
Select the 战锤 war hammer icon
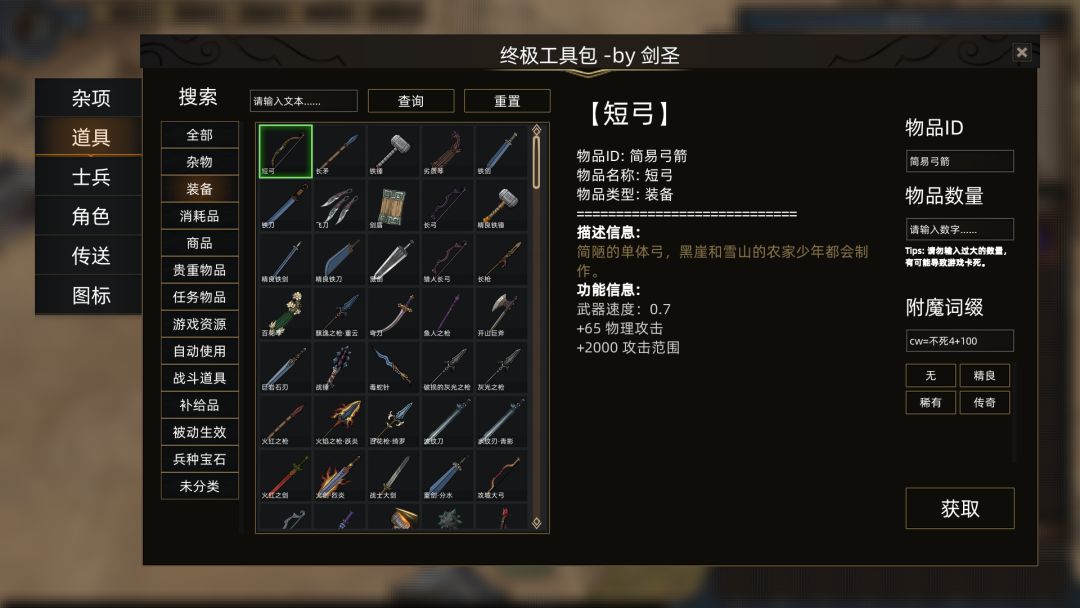[x=340, y=367]
